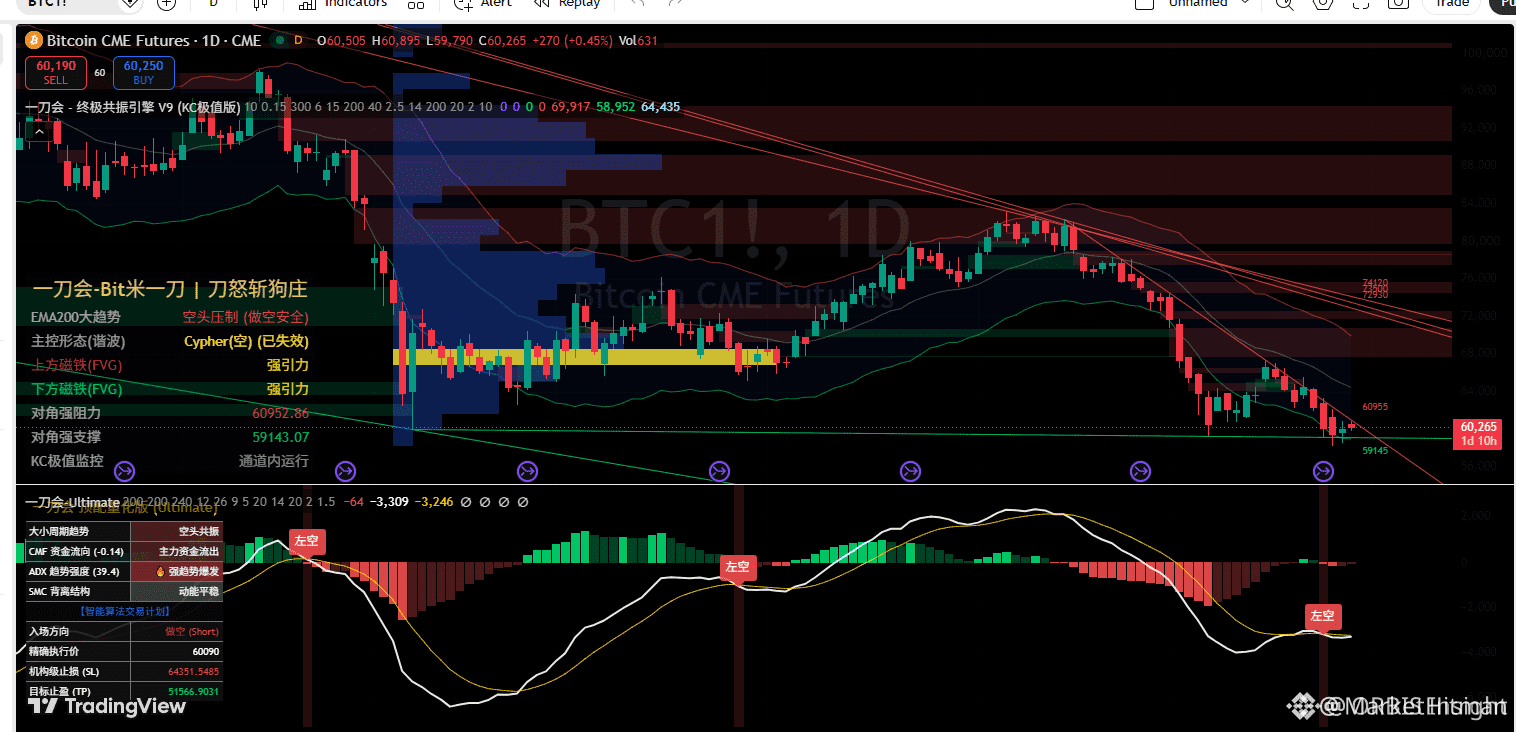This screenshot has height=732, width=1516.
Task: Click the SMC 背离结构 cell
Action: [76, 591]
